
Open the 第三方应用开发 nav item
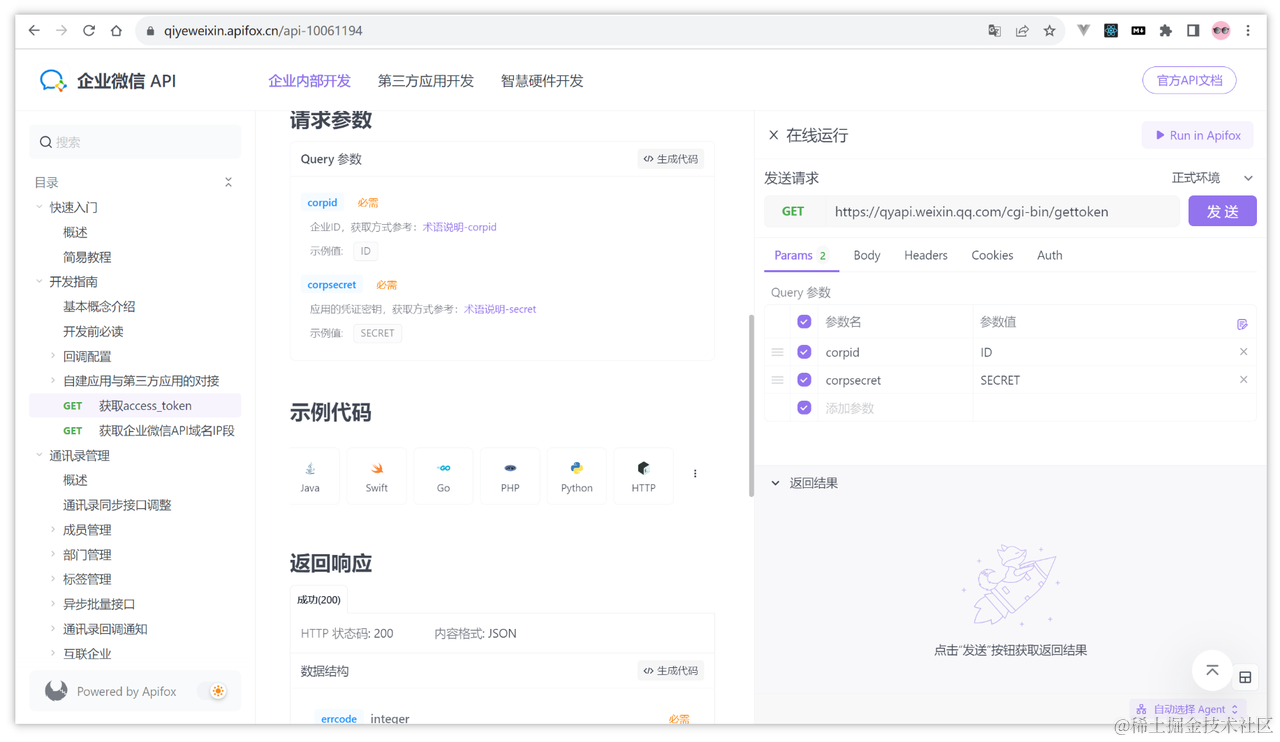(426, 81)
